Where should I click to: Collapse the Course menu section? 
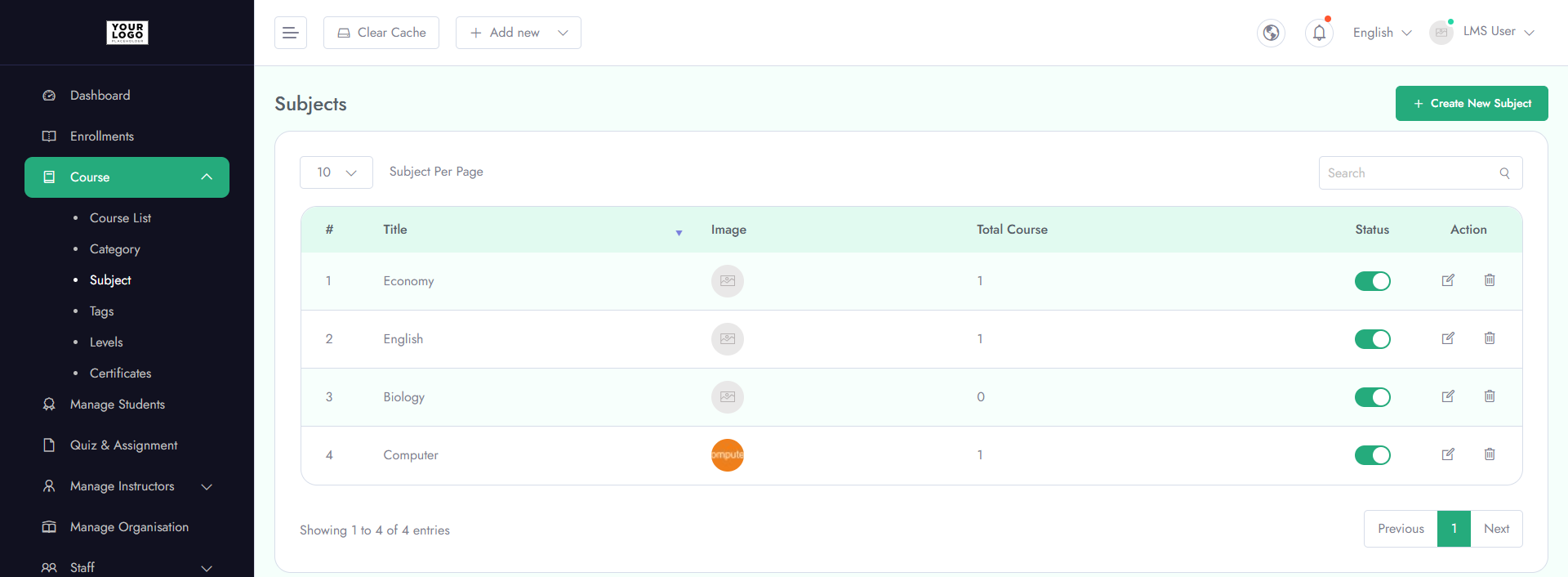(127, 177)
